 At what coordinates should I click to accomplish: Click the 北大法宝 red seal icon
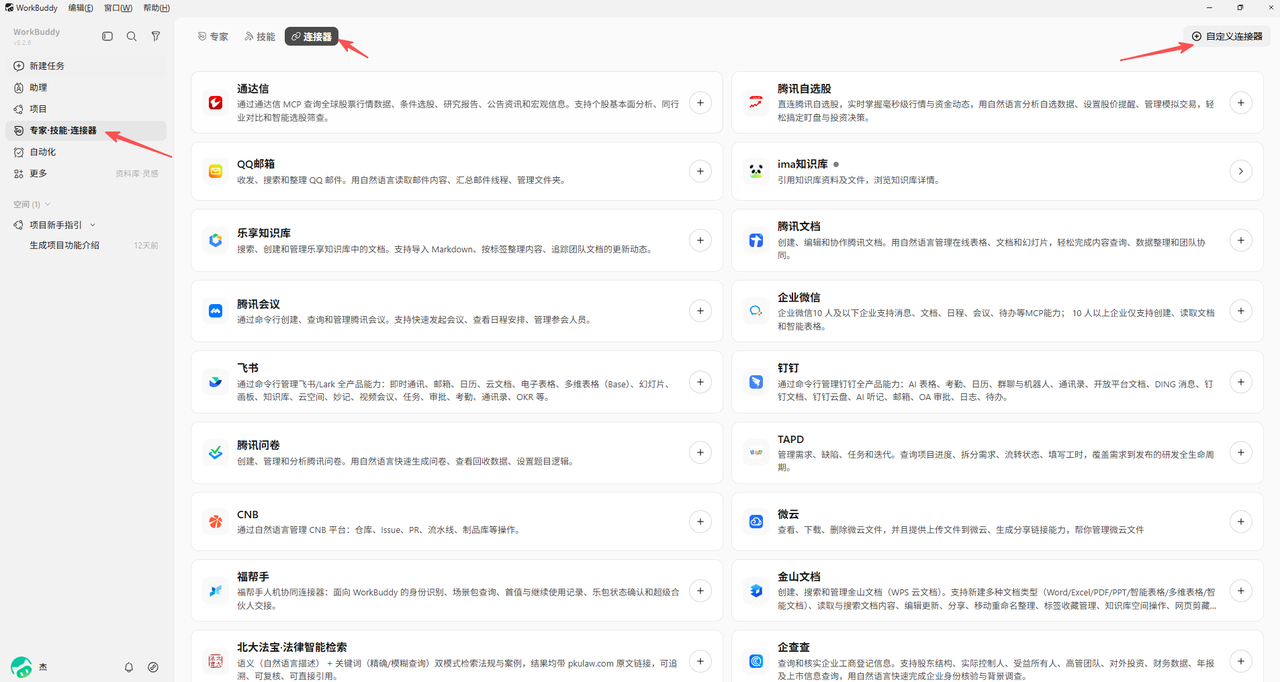215,661
